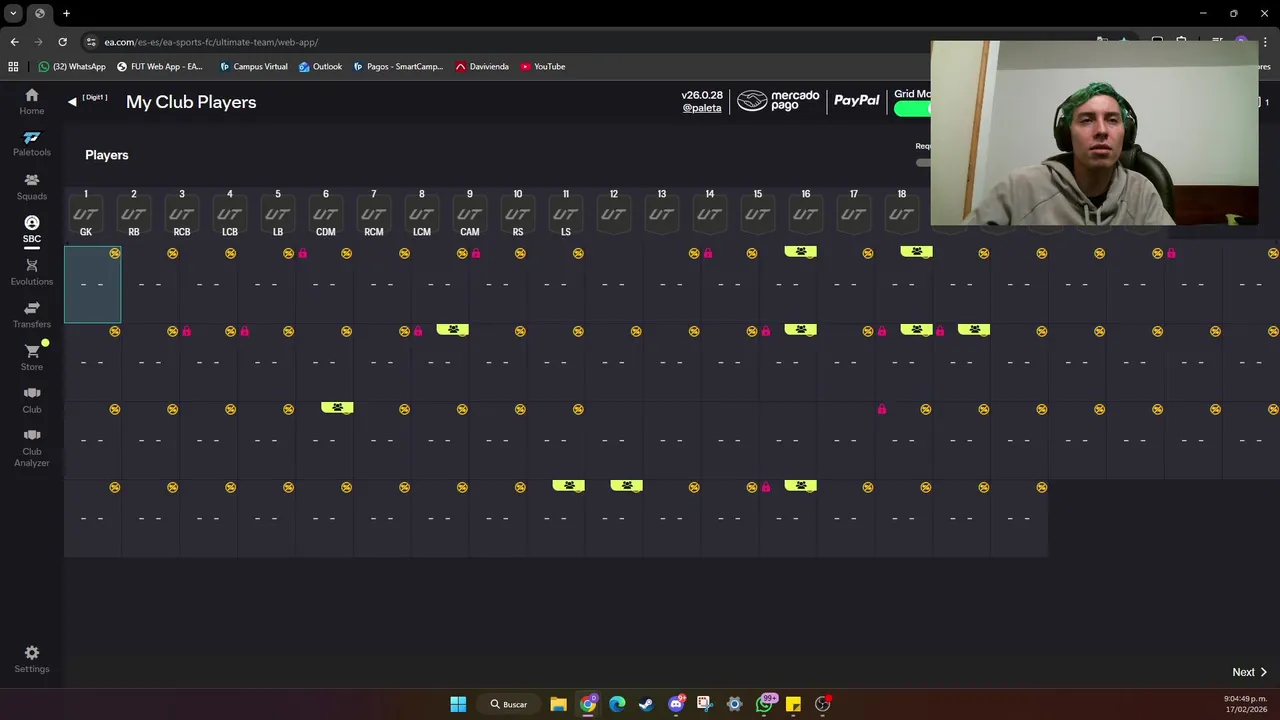Open the Club sidebar item

coord(32,400)
